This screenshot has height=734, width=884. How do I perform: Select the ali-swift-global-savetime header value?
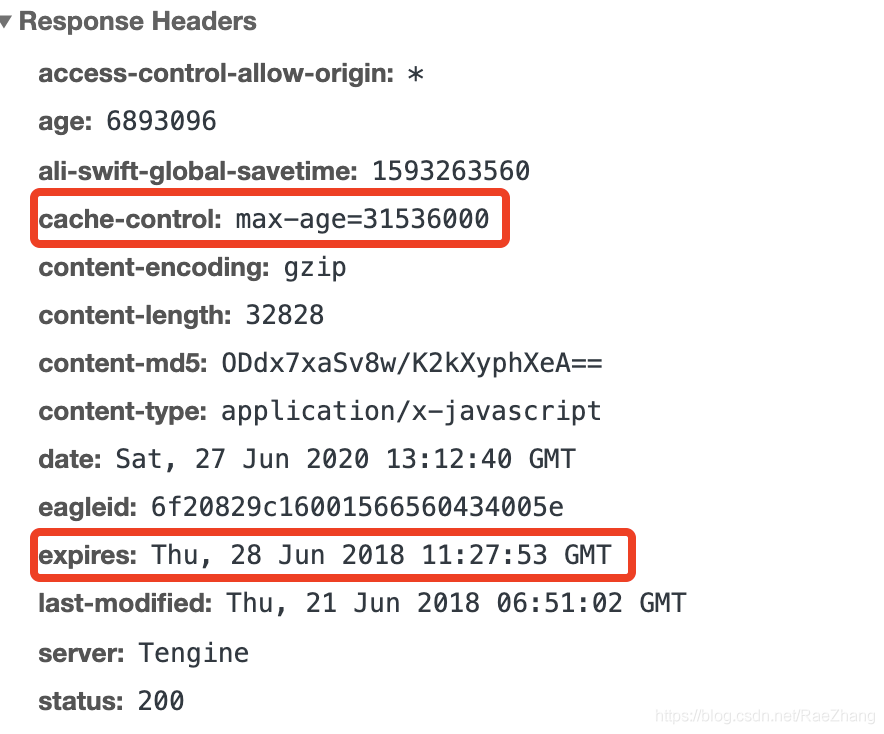point(450,171)
